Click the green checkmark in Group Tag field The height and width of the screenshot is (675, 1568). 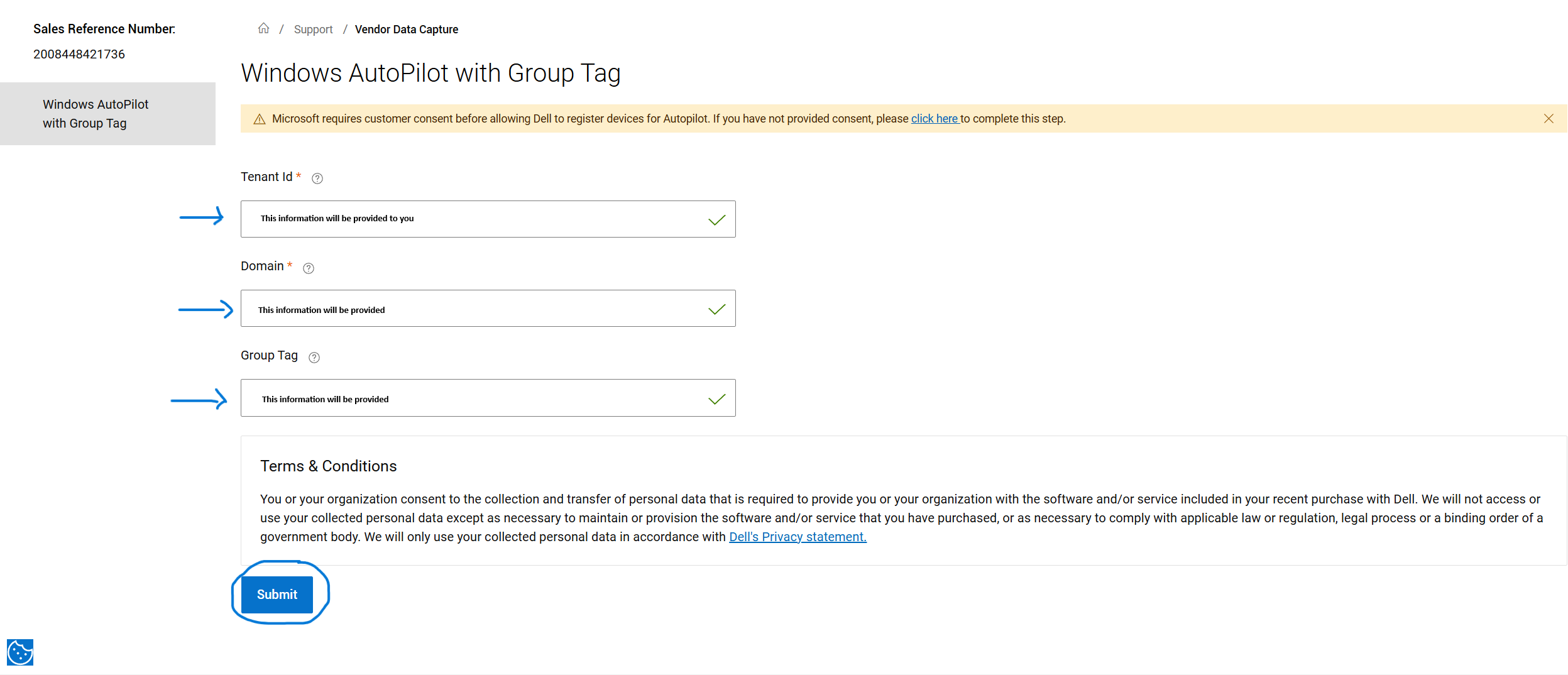click(716, 399)
